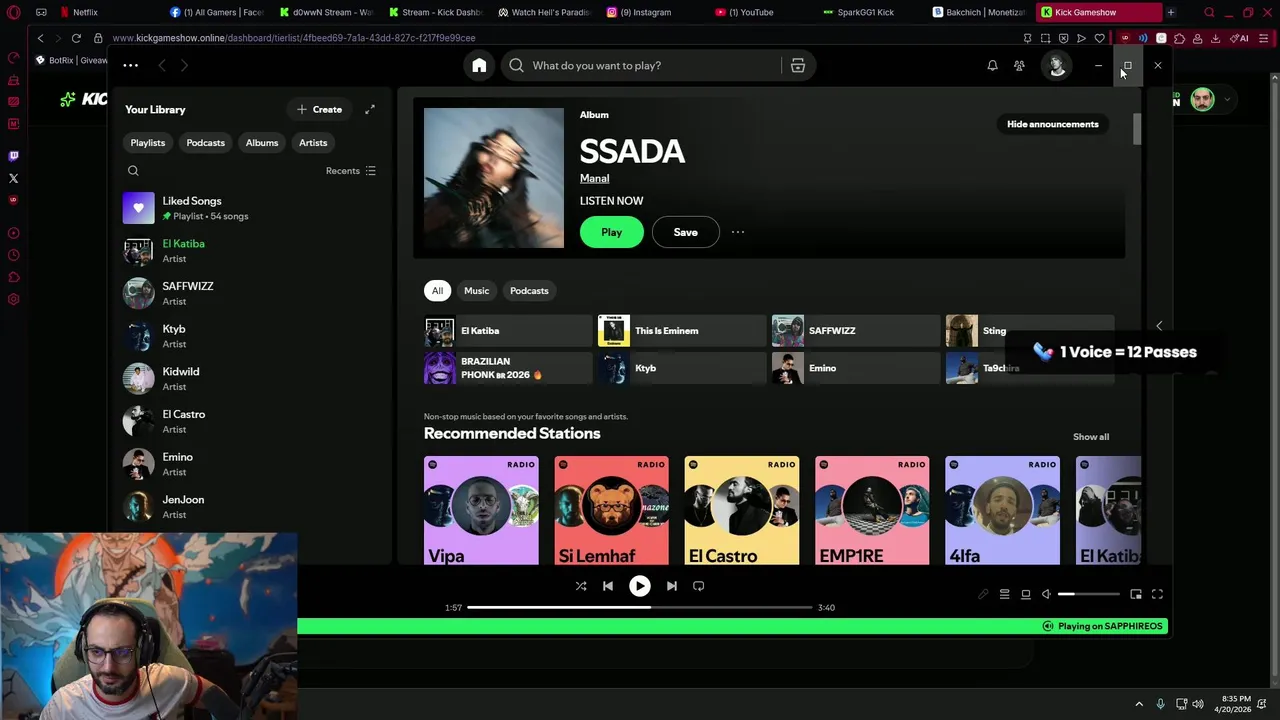The height and width of the screenshot is (720, 1280).
Task: Open taskbar volume icon
Action: click(1198, 704)
